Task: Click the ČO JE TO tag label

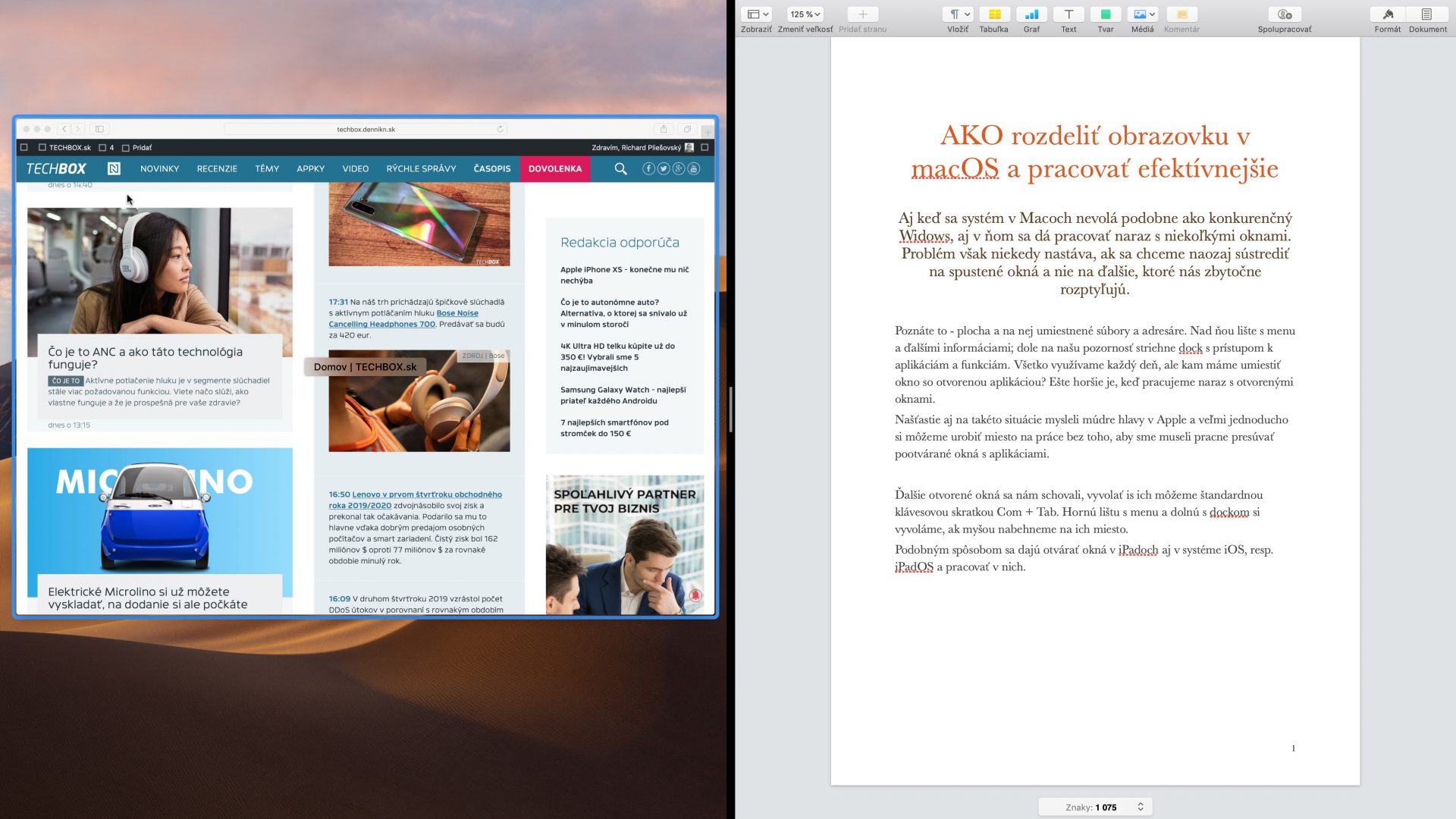Action: [65, 381]
